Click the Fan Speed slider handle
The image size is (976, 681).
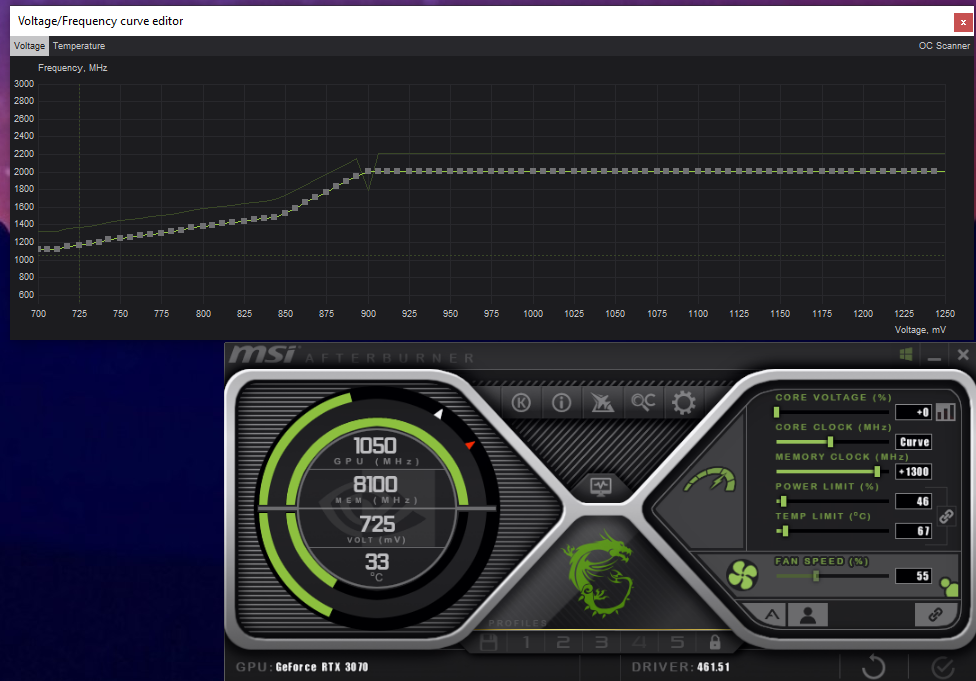point(816,576)
